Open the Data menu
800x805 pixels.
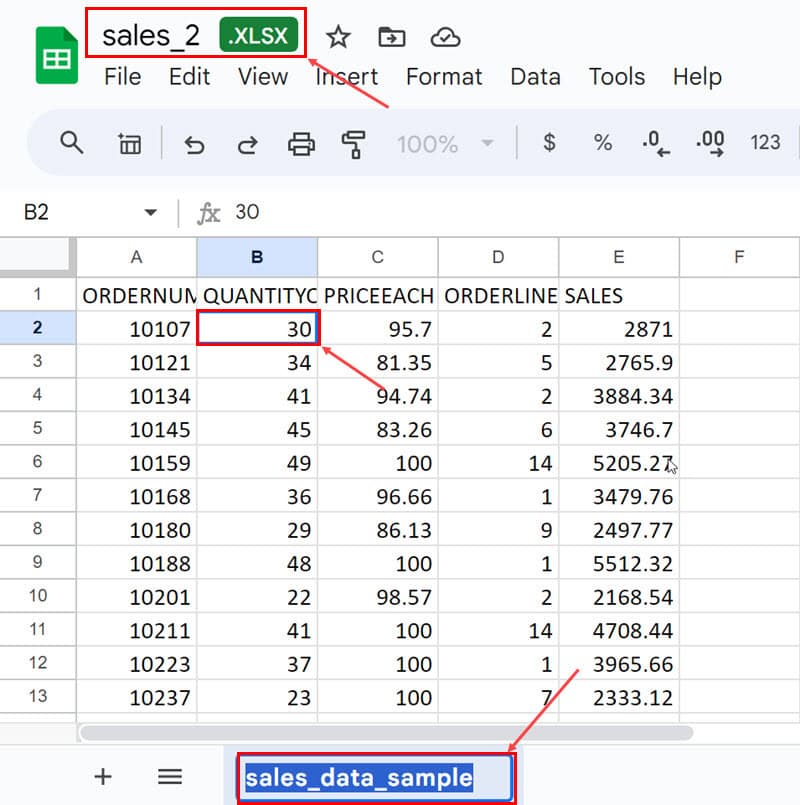tap(535, 77)
